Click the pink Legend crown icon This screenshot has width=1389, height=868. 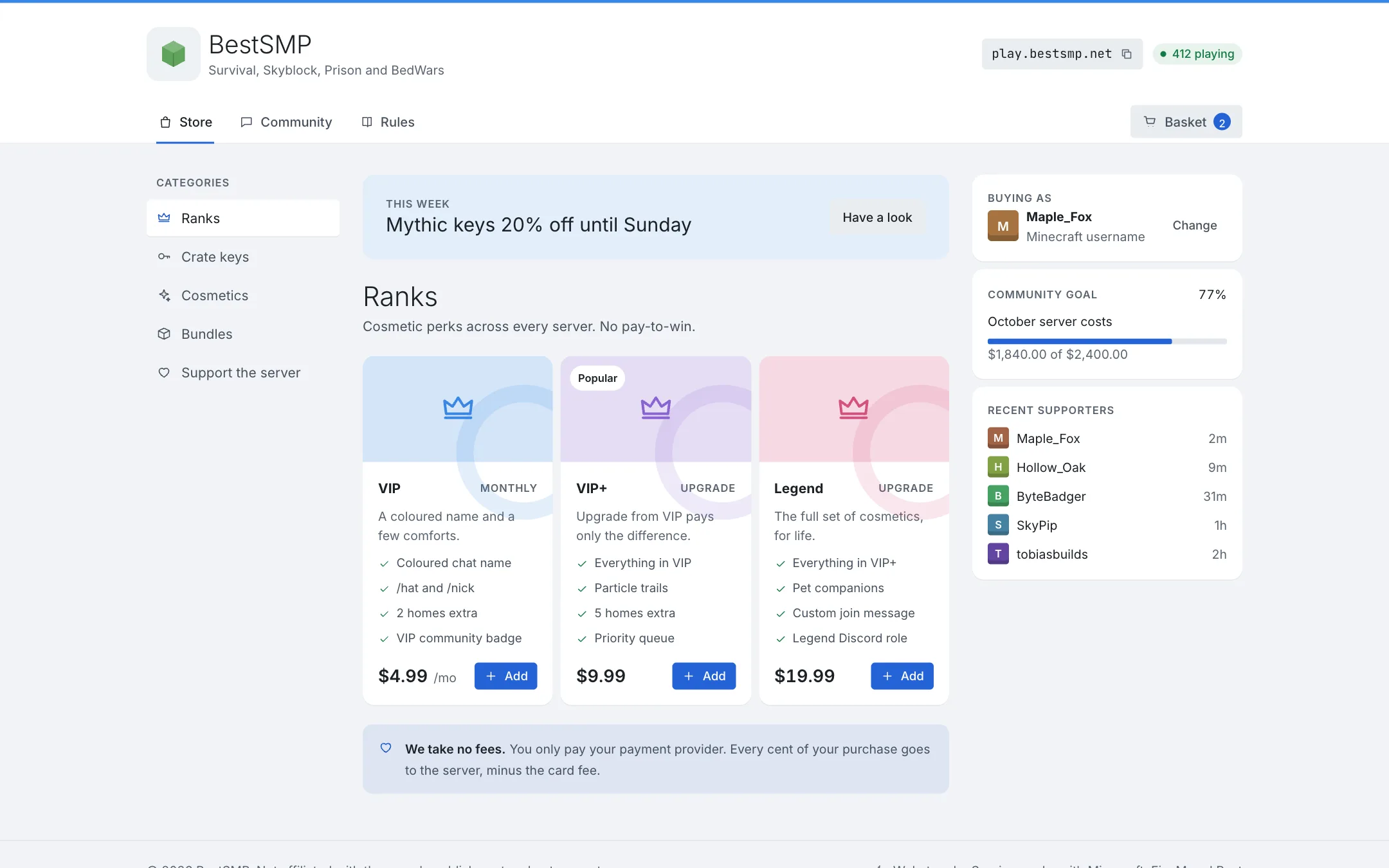click(x=853, y=408)
